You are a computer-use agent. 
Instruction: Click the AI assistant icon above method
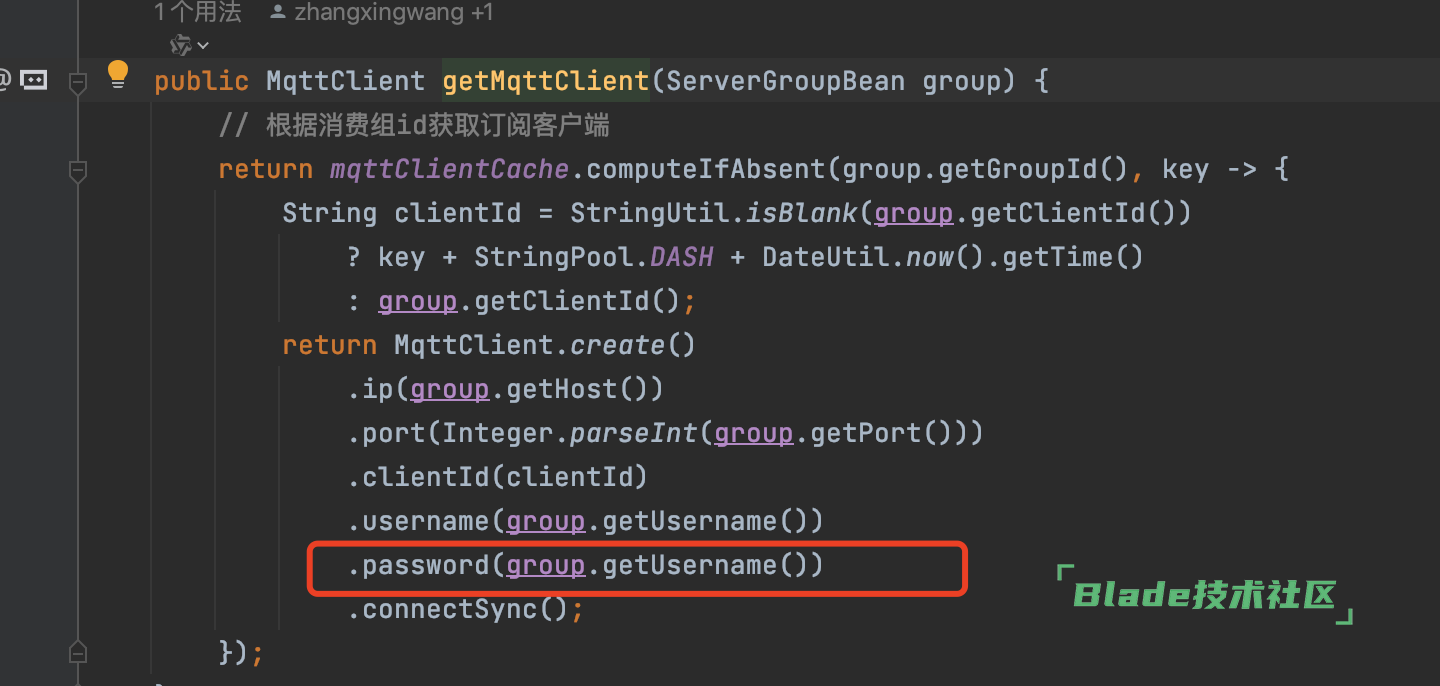pyautogui.click(x=181, y=45)
